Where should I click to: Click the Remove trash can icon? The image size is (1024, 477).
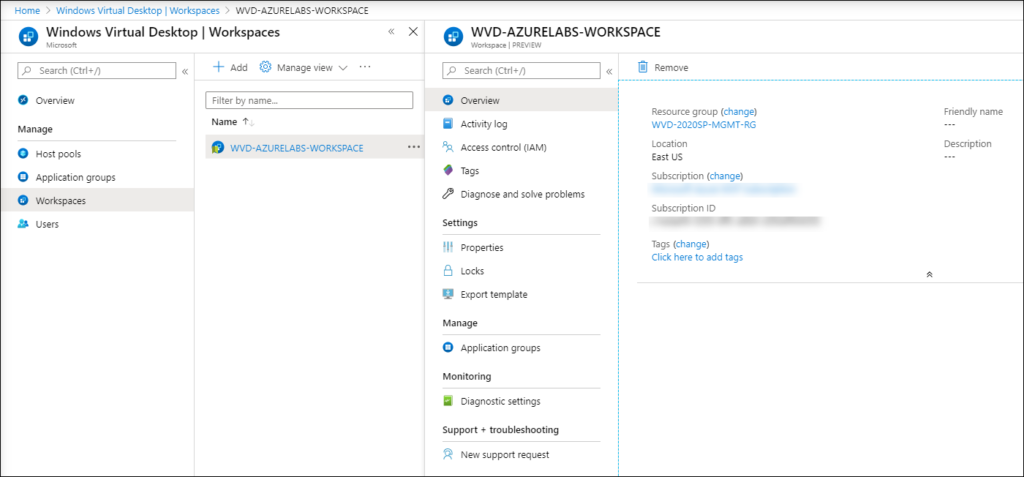pyautogui.click(x=643, y=67)
